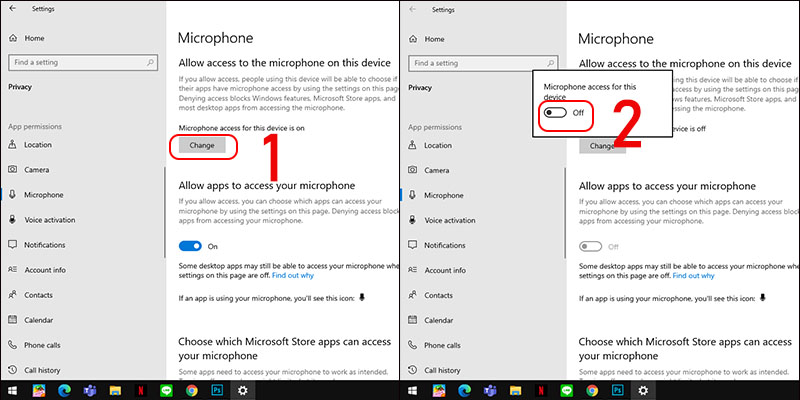Viewport: 800px width, 400px height.
Task: Click the 'Find a setting' search box in left window
Action: point(83,63)
